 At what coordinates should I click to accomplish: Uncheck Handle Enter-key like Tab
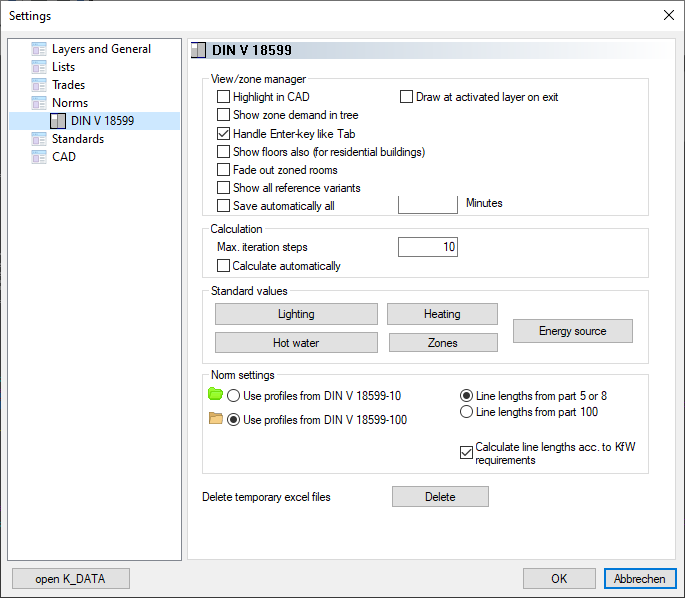223,133
